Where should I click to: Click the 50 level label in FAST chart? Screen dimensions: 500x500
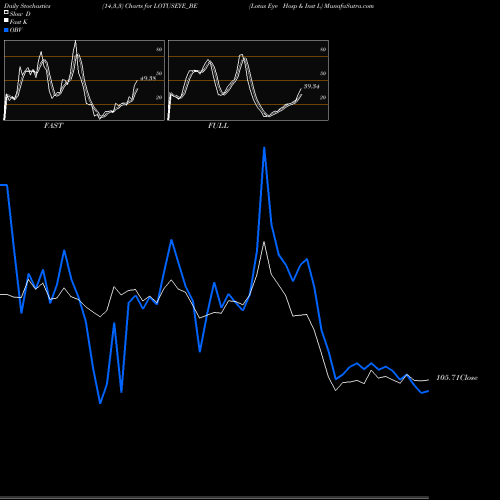(x=159, y=73)
